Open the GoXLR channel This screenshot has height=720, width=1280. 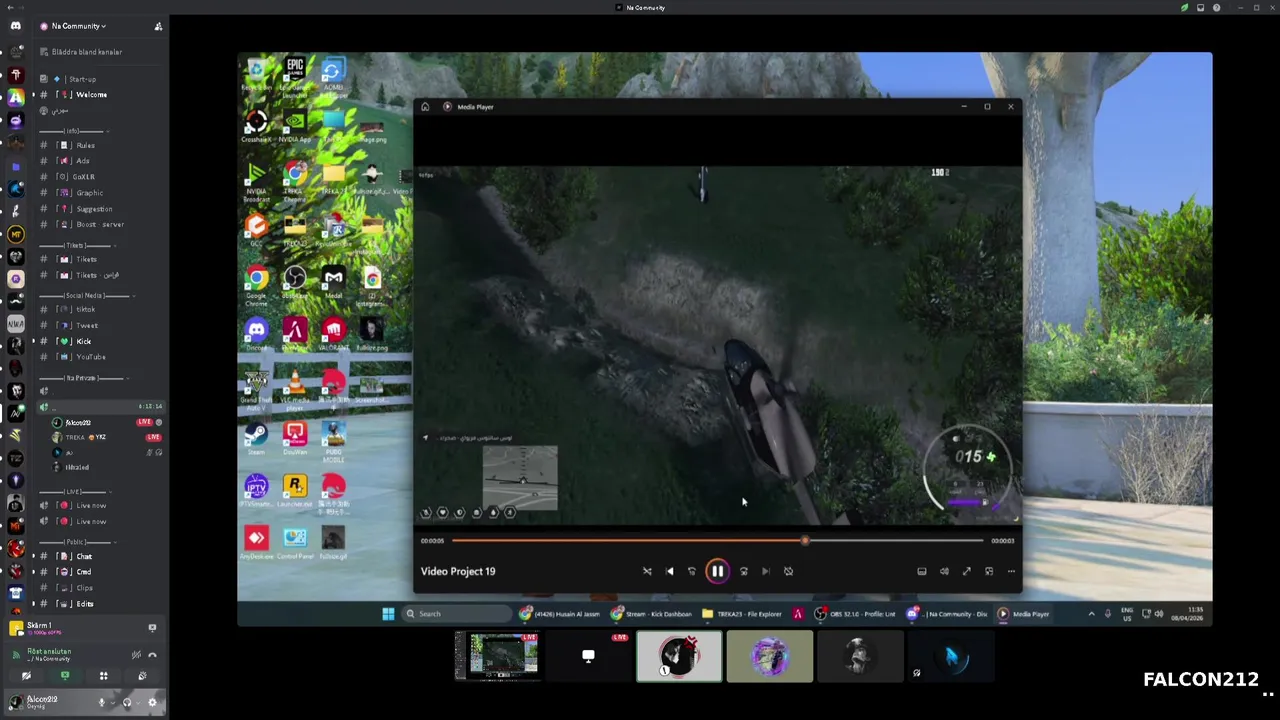point(85,177)
